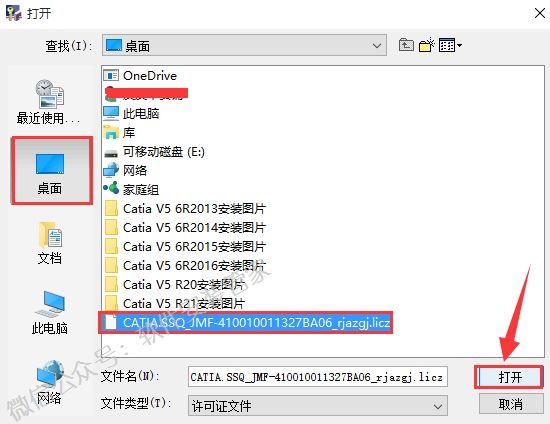Image resolution: width=550 pixels, height=424 pixels.
Task: Select Catia V5 R21安装图片 folder
Action: tap(174, 303)
